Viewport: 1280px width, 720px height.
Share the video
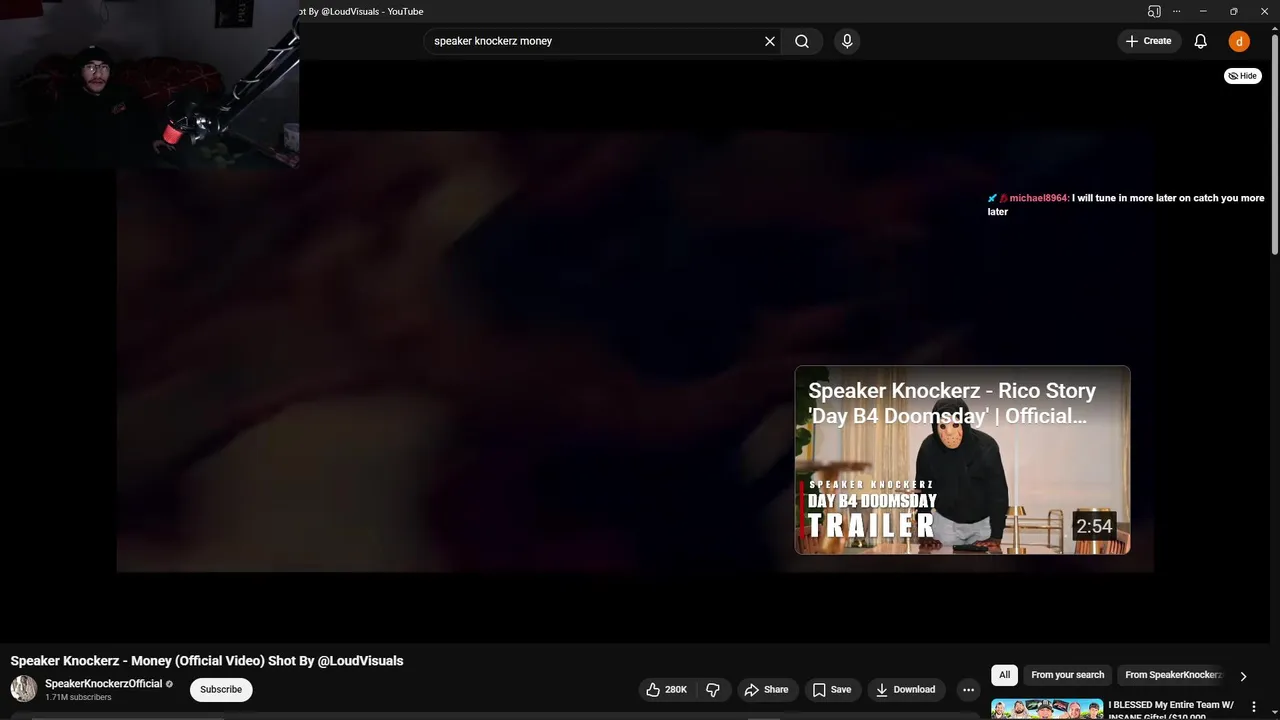(766, 689)
